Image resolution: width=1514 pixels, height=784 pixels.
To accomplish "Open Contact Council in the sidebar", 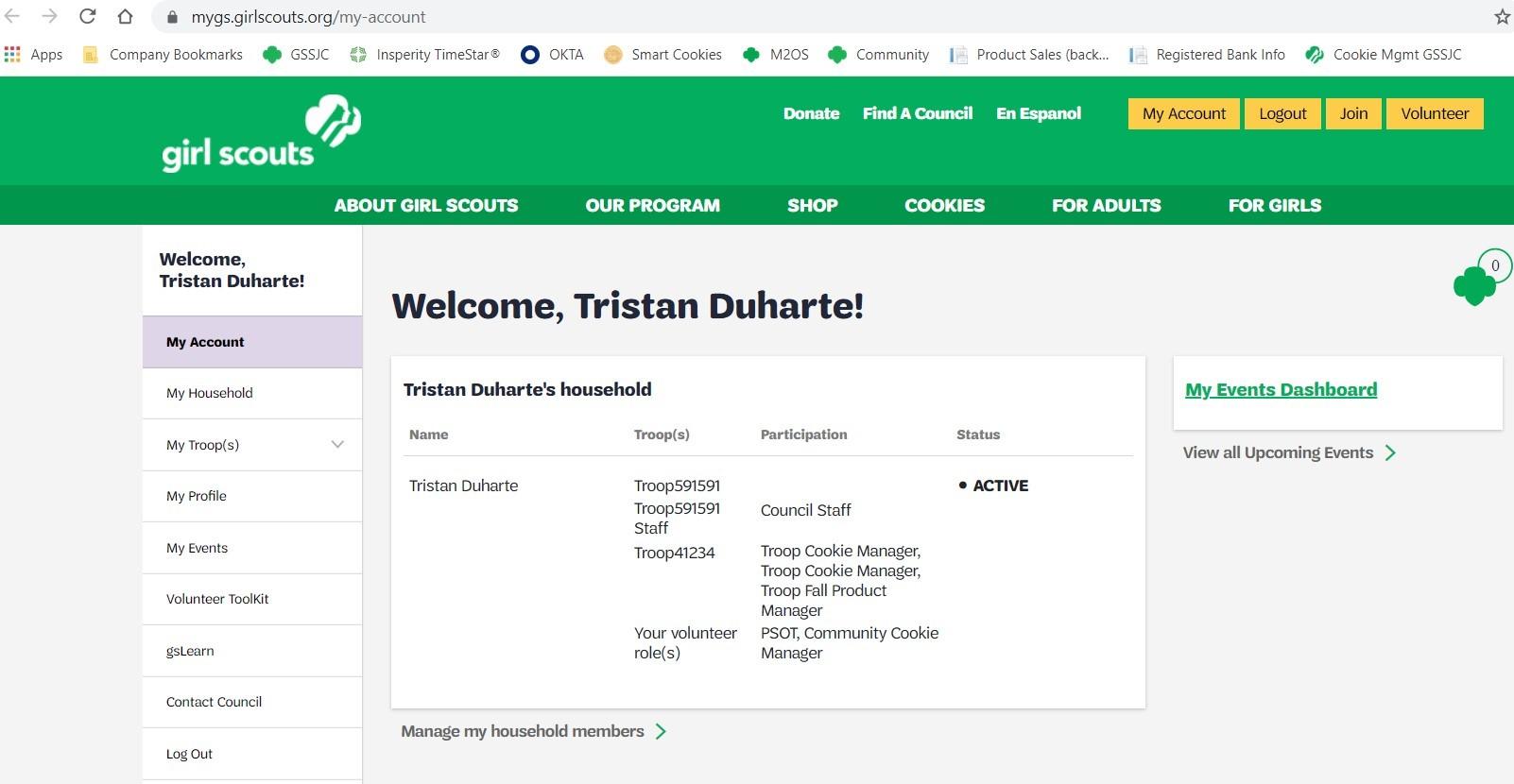I will [252, 702].
